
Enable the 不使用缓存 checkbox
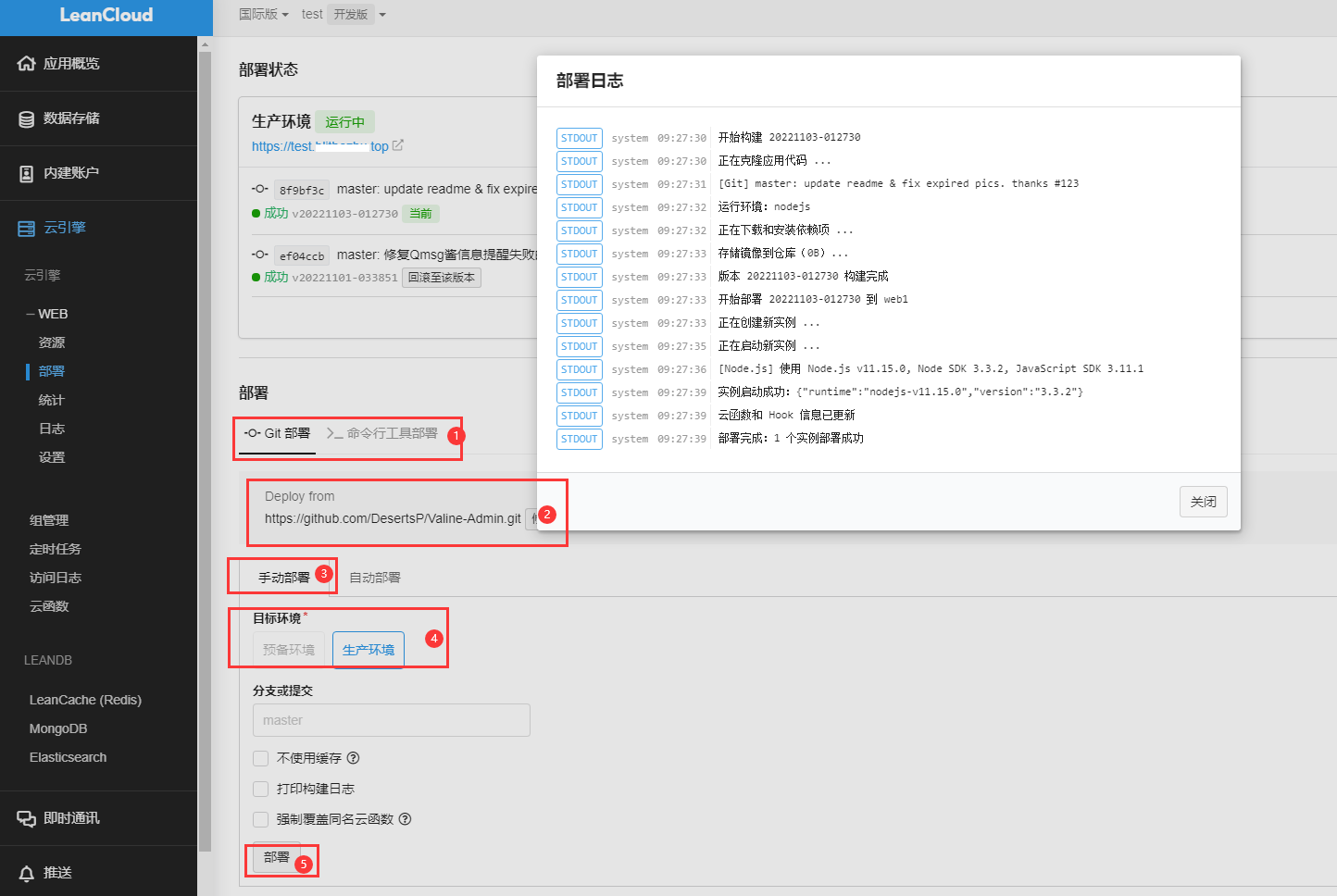click(261, 758)
